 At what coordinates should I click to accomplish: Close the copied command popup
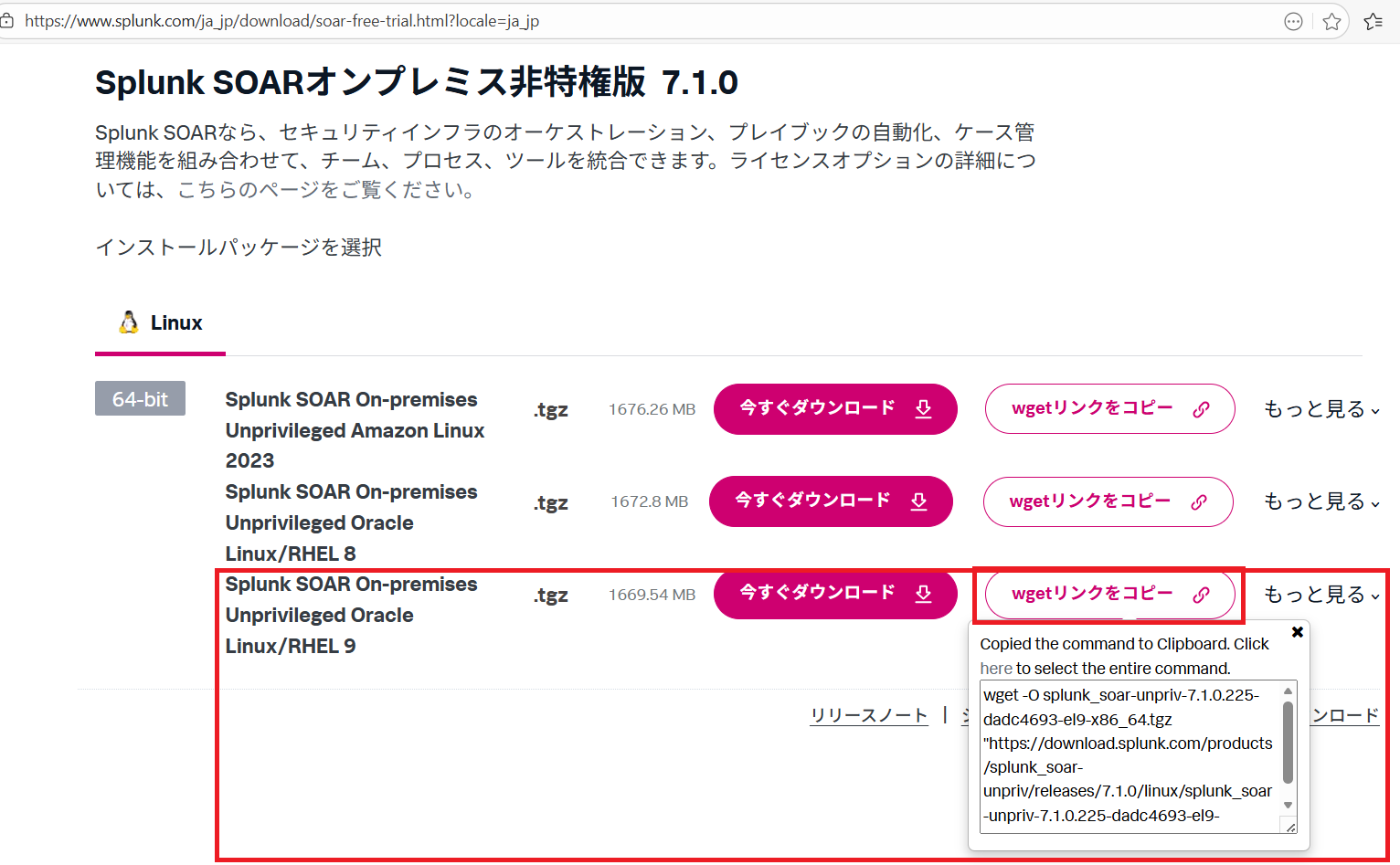click(1297, 632)
